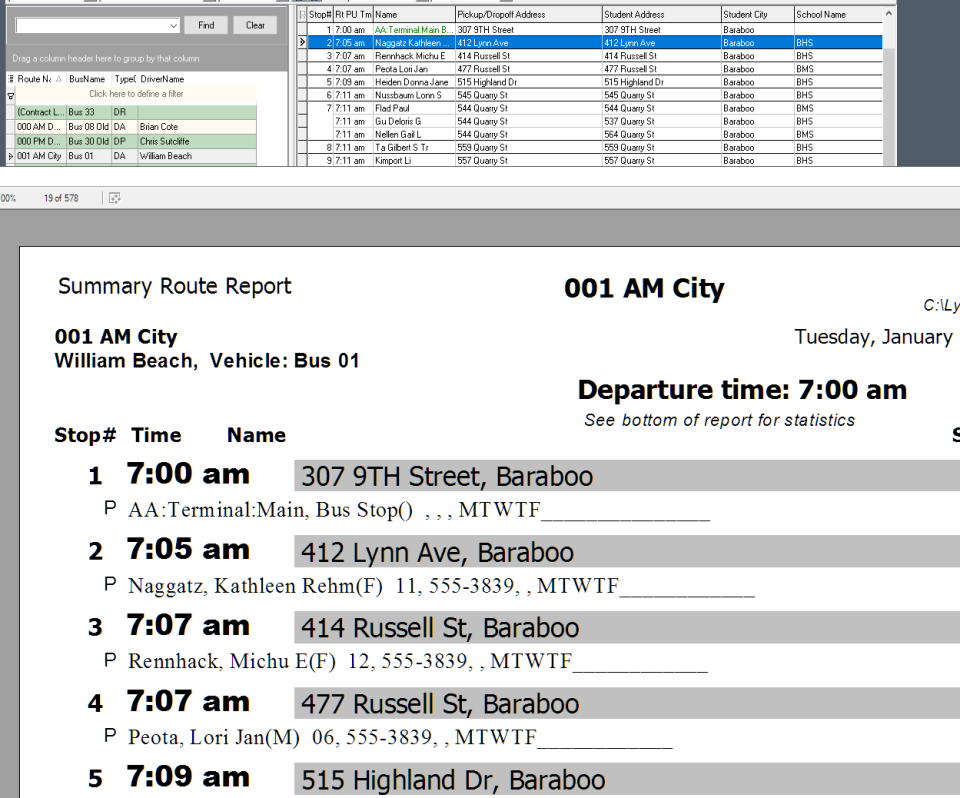Click the 'Click here to define a filter' row
Image resolution: width=960 pixels, height=798 pixels.
[137, 94]
